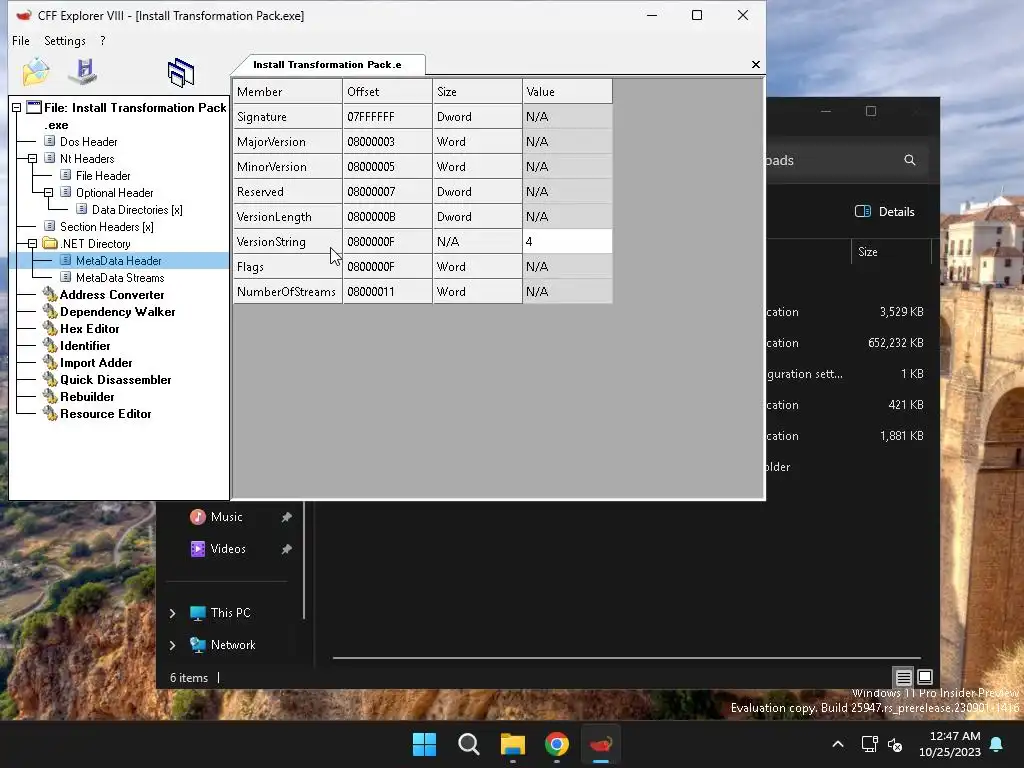The image size is (1024, 768).
Task: Collapse the root file tree node
Action: [x=16, y=108]
